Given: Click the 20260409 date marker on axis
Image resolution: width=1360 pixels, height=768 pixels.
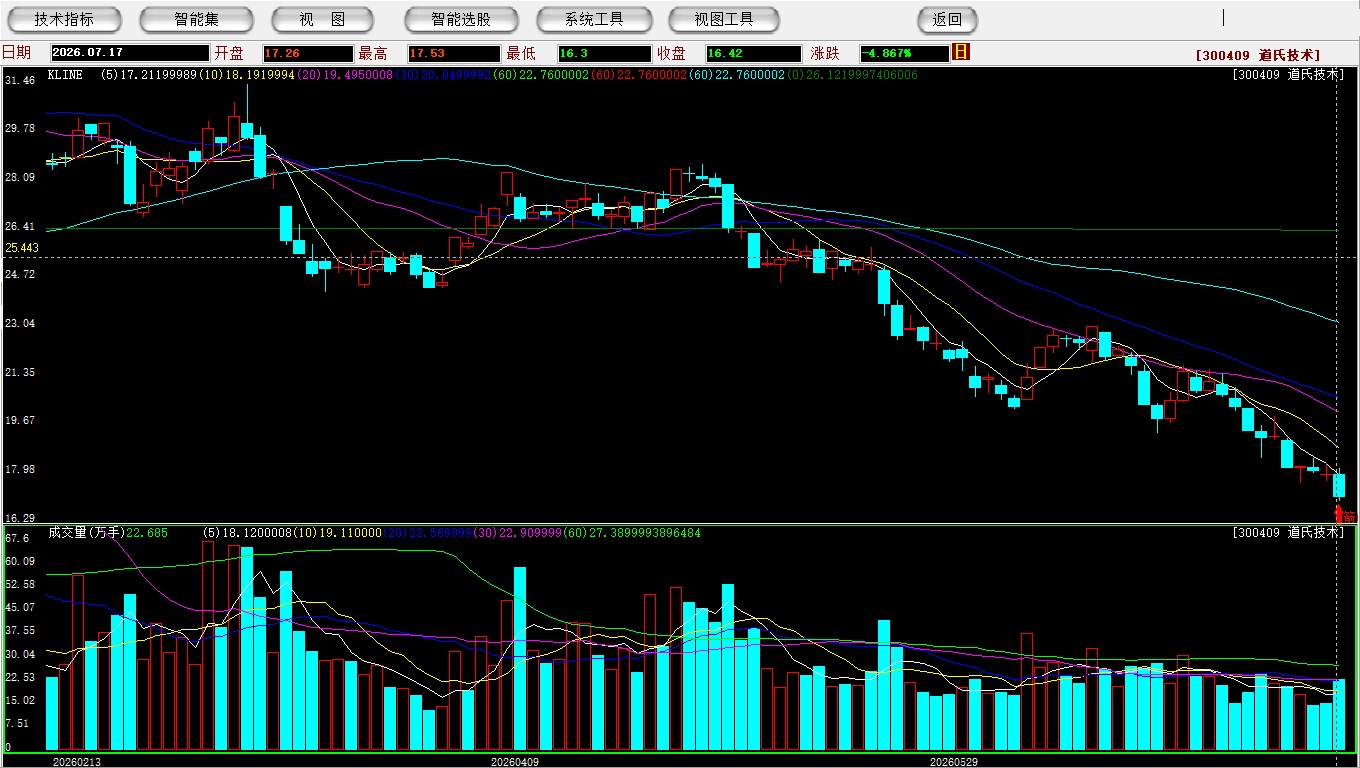Looking at the screenshot, I should pyautogui.click(x=514, y=762).
